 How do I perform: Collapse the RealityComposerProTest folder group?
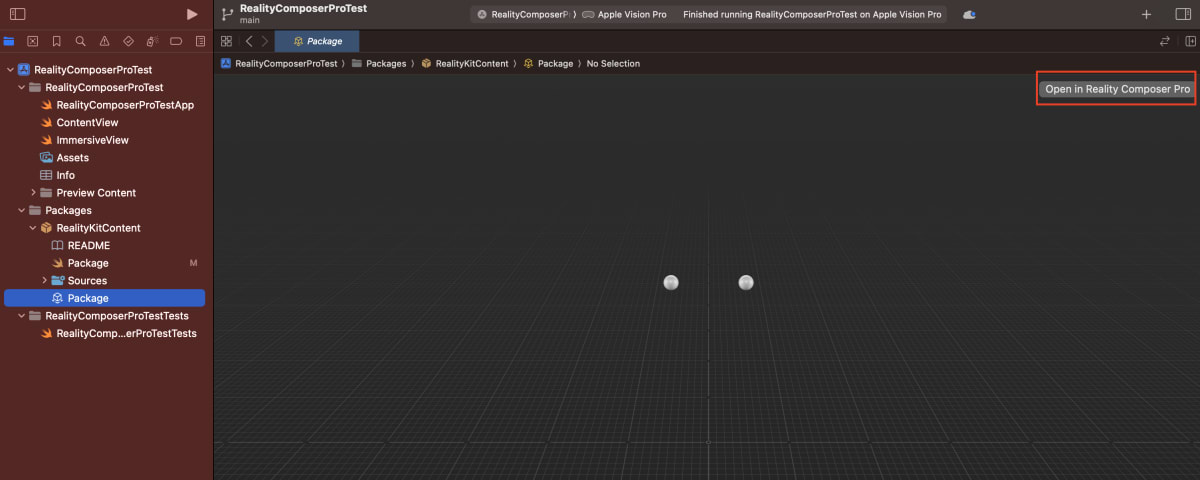(21, 88)
